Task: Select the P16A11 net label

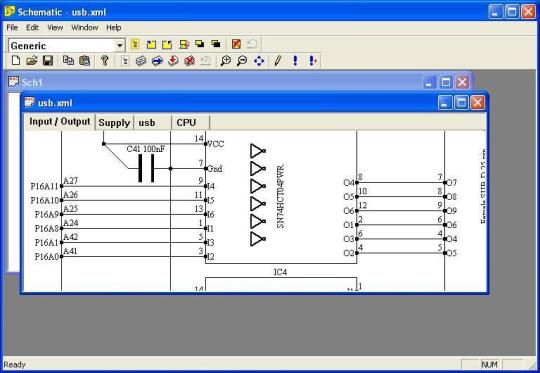Action: click(x=45, y=186)
